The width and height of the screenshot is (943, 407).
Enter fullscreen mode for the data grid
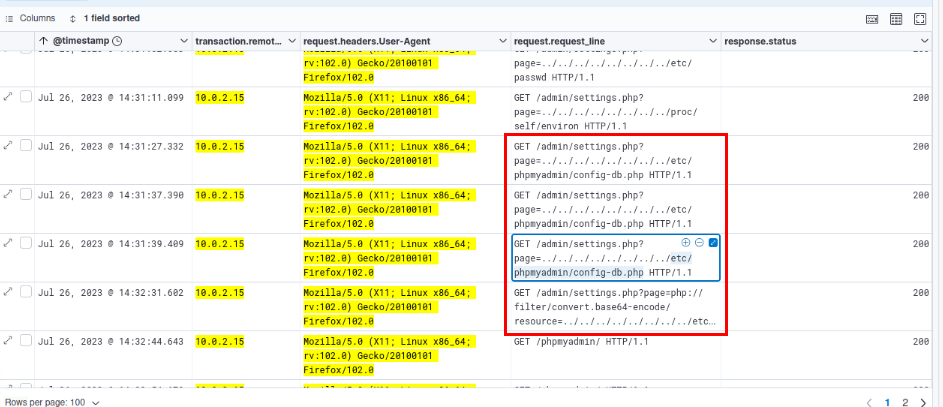[x=920, y=19]
